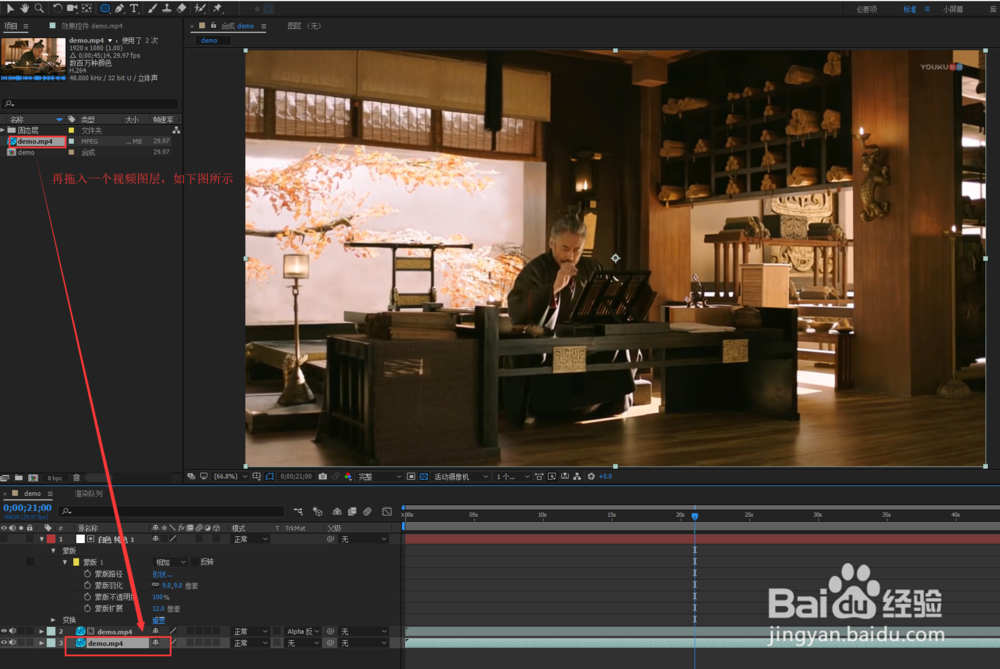Click the 重置 transform reset link
The width and height of the screenshot is (1000, 669).
159,620
